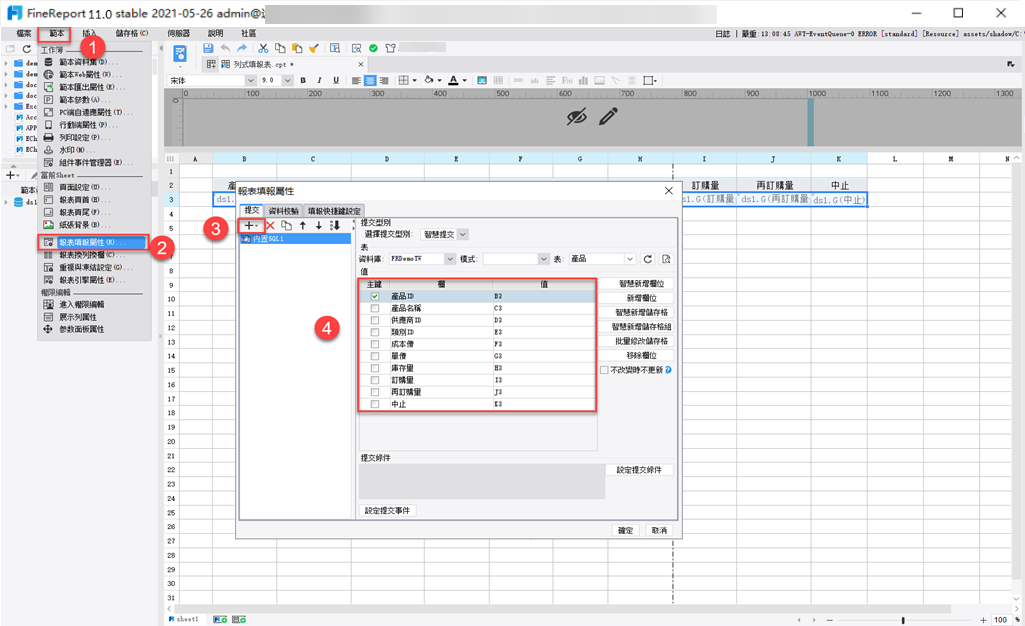Click the zoom slider handle in status bar
The height and width of the screenshot is (626, 1025).
click(x=903, y=619)
